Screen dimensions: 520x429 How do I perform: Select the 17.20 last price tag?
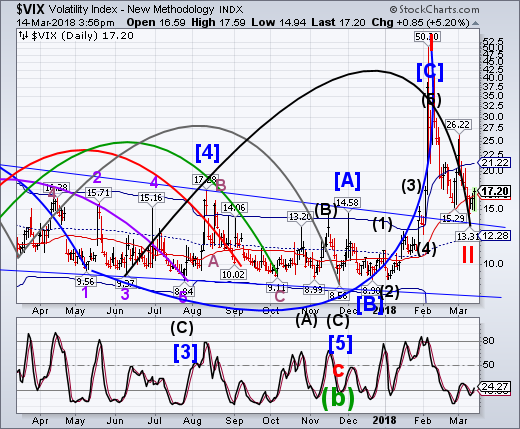pos(495,191)
